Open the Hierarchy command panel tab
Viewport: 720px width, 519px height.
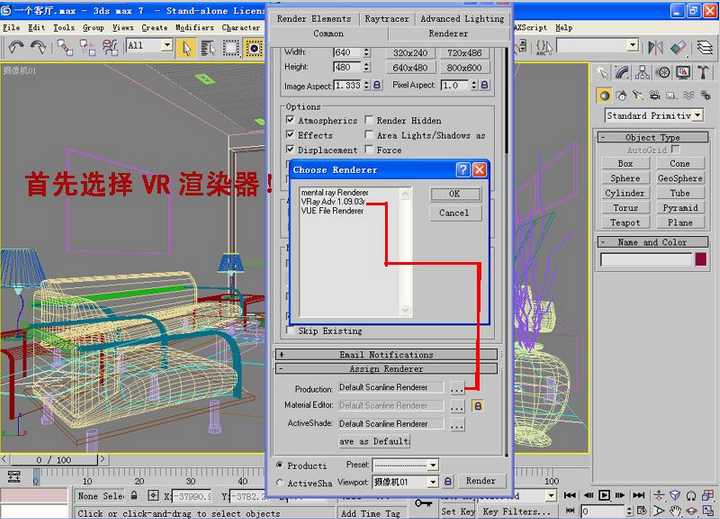642,72
